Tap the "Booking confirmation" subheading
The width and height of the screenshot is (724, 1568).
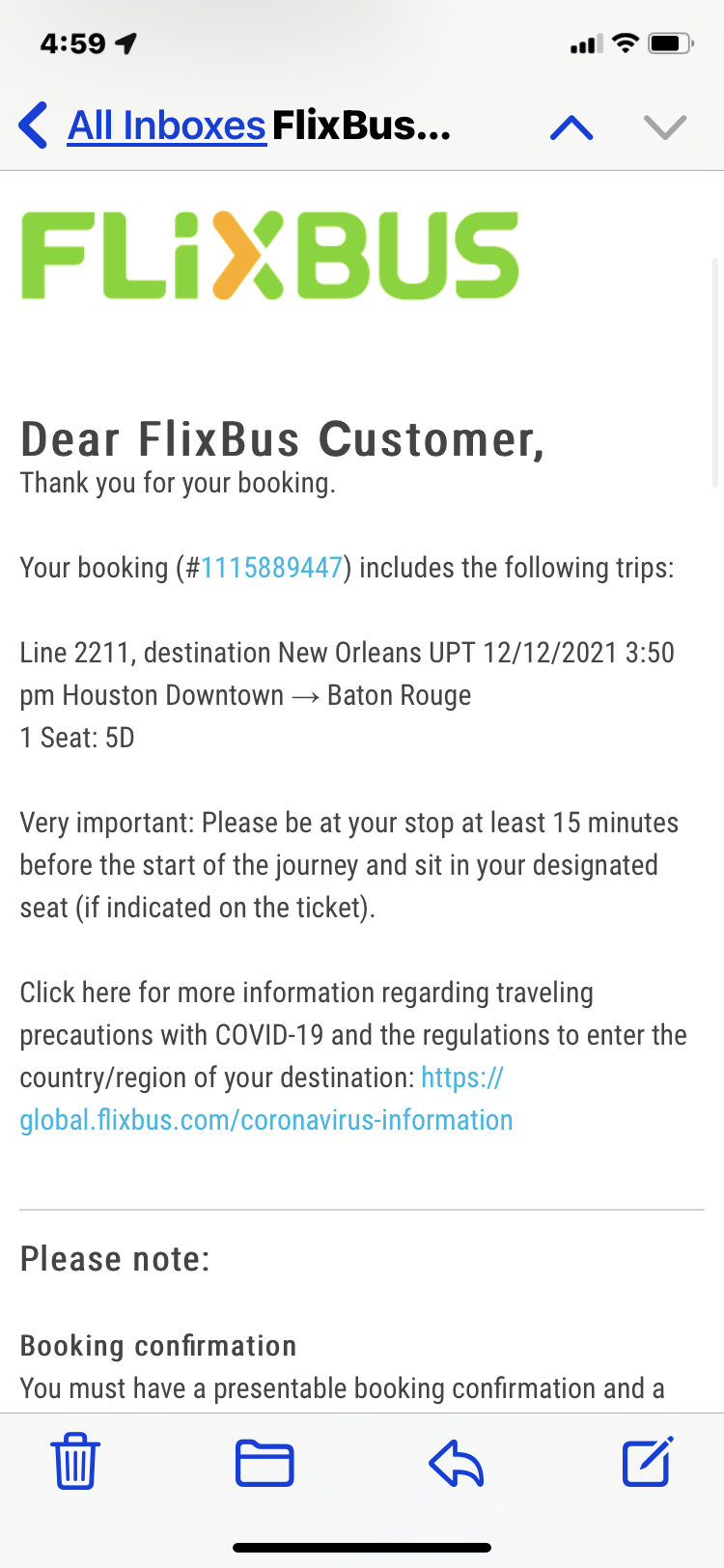[x=158, y=1346]
